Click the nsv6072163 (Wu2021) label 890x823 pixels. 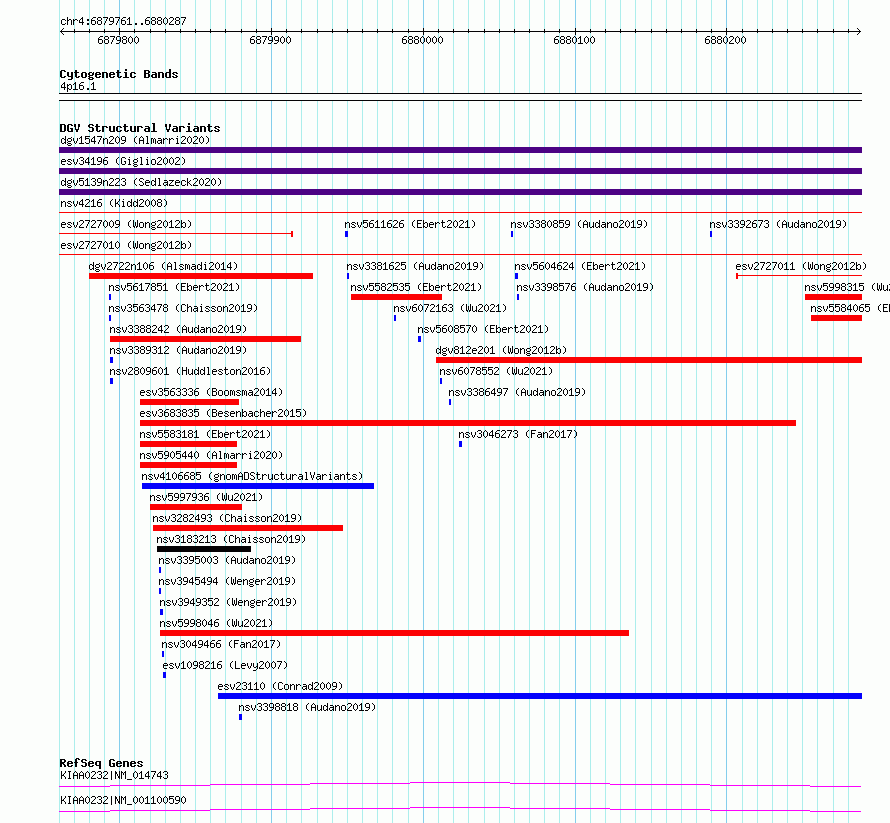click(x=450, y=308)
